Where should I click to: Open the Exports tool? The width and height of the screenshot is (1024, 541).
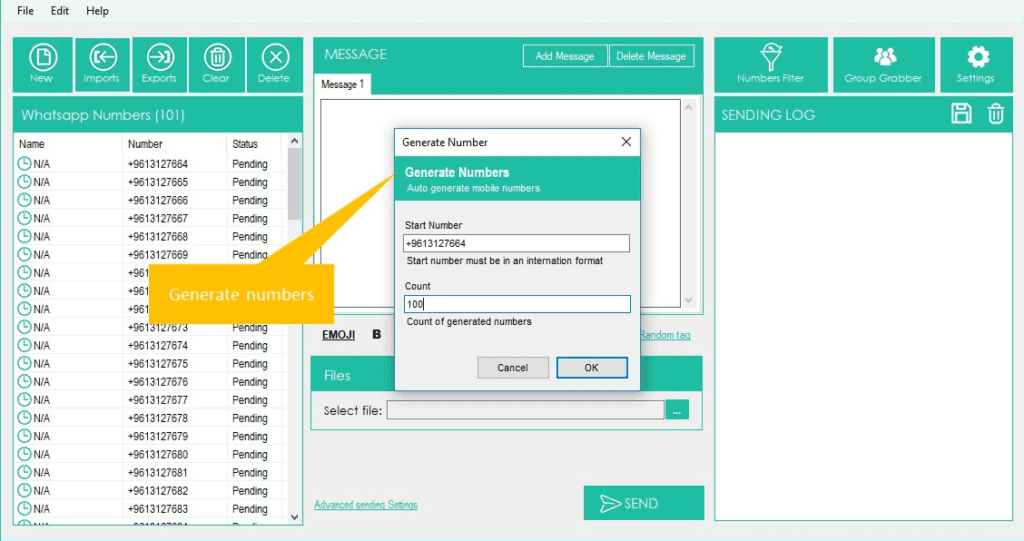(x=159, y=64)
